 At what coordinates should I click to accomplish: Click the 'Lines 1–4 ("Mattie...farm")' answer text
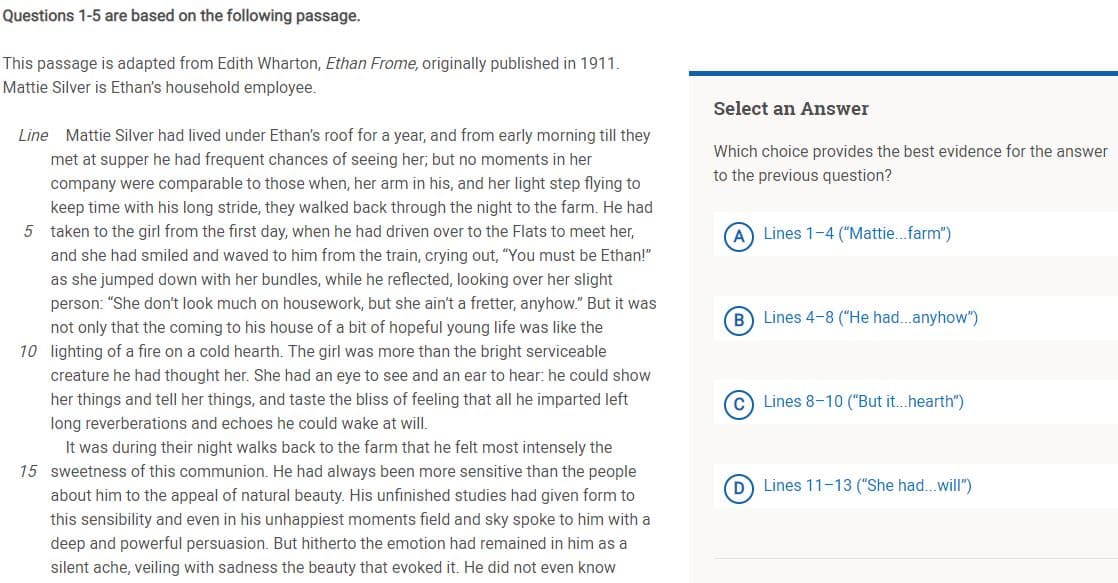pos(857,234)
